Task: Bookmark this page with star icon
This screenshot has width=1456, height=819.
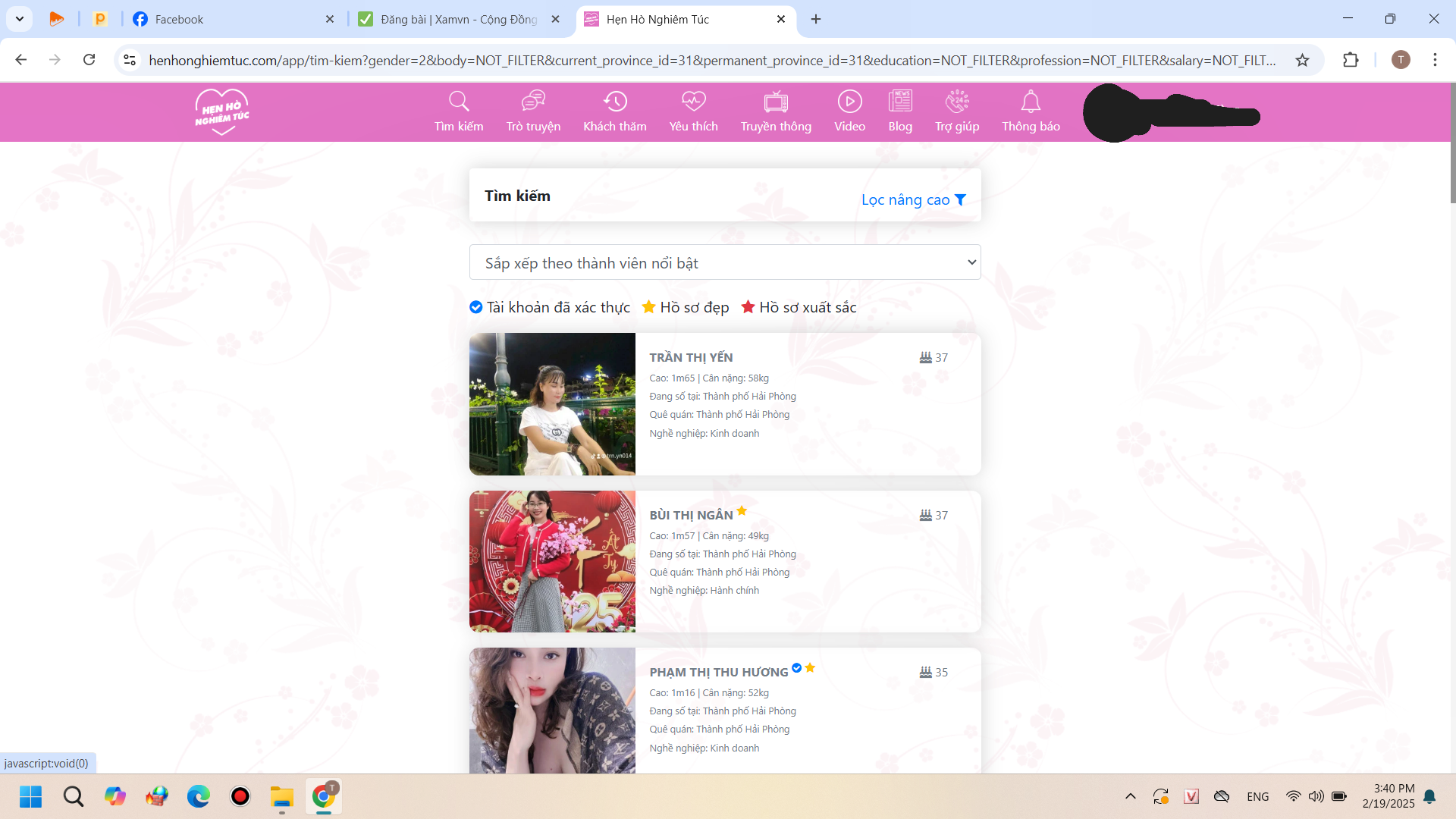Action: (1302, 60)
